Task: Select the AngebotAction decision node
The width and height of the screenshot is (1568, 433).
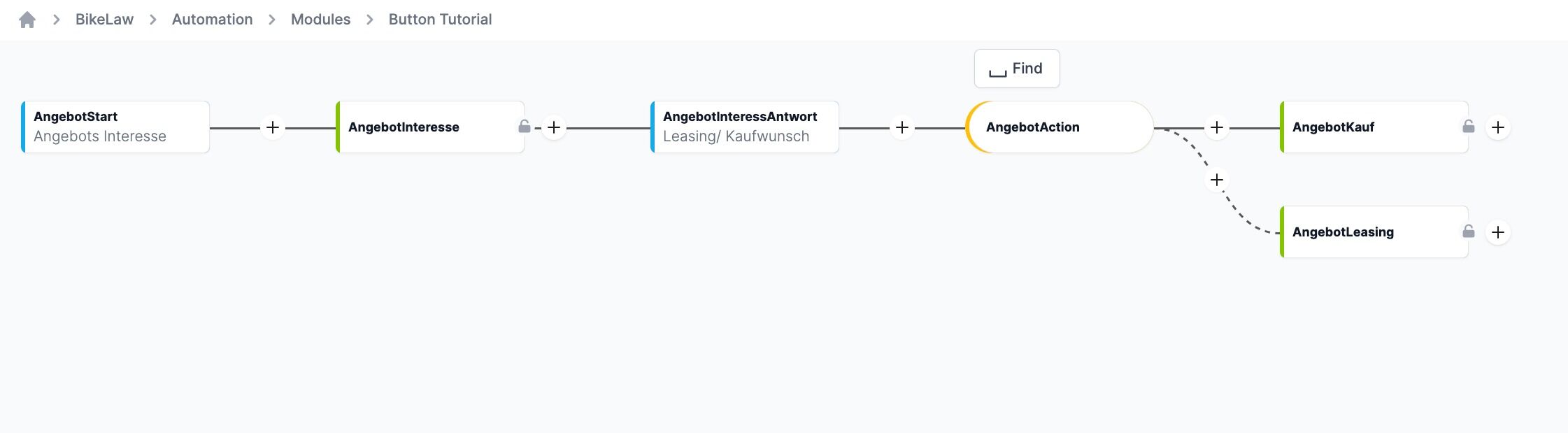Action: 1060,127
